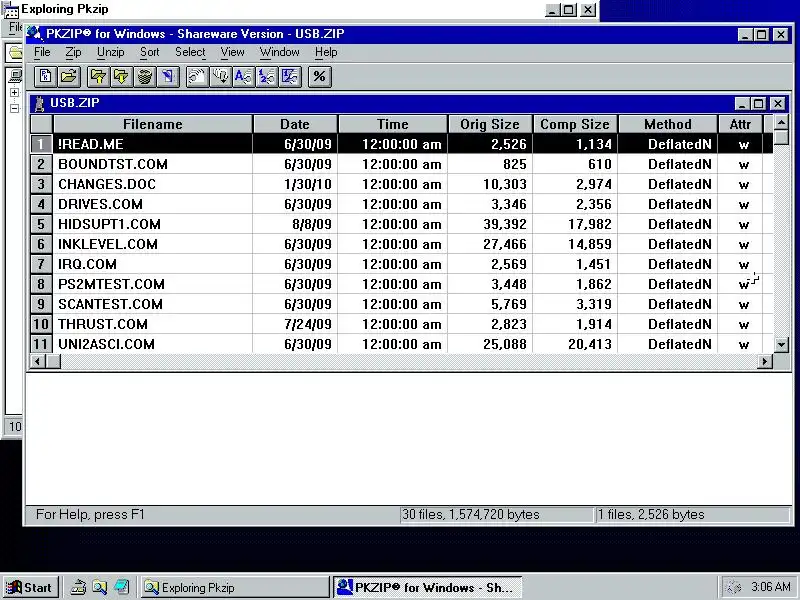Click the first quick launch icon beside Start
The width and height of the screenshot is (800, 600).
click(x=78, y=587)
